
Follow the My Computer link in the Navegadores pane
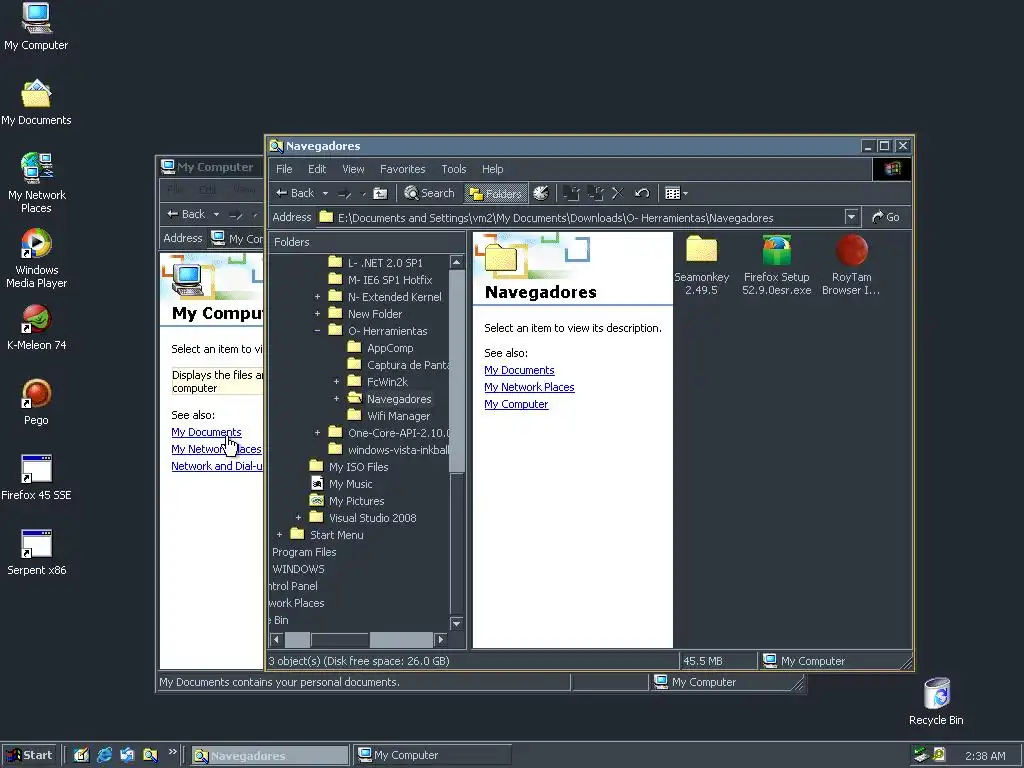click(x=516, y=404)
